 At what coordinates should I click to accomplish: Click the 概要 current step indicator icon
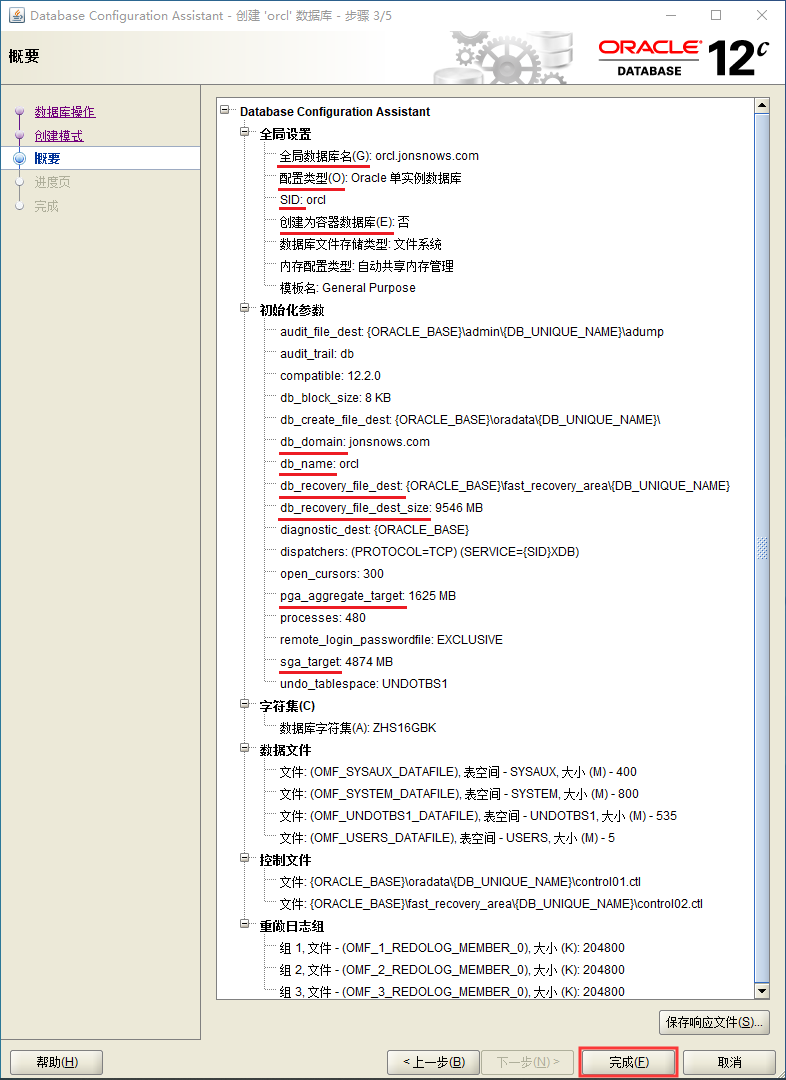(19, 159)
